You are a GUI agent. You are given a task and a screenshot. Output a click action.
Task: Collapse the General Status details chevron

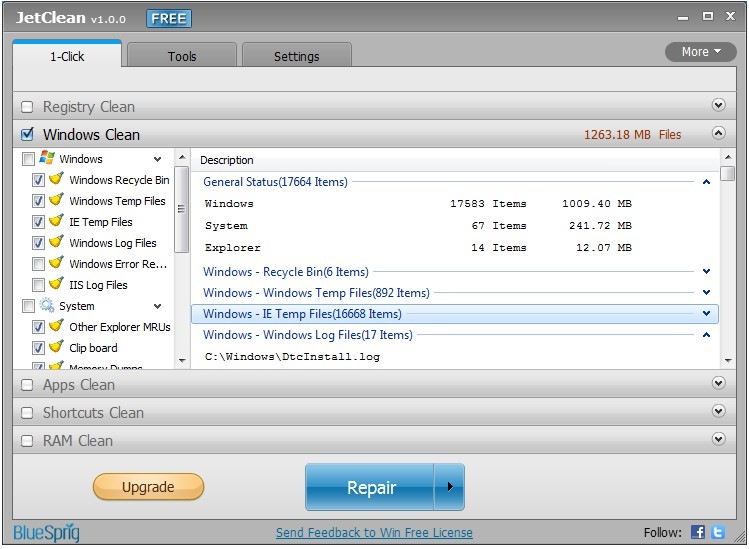[706, 182]
